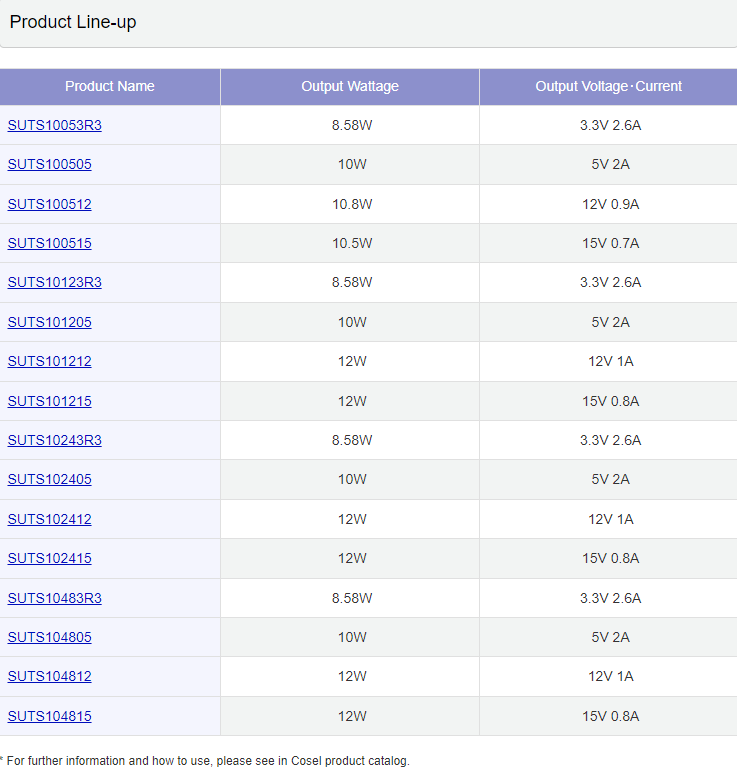Open the SUTS10483R3 product link

[x=54, y=598]
